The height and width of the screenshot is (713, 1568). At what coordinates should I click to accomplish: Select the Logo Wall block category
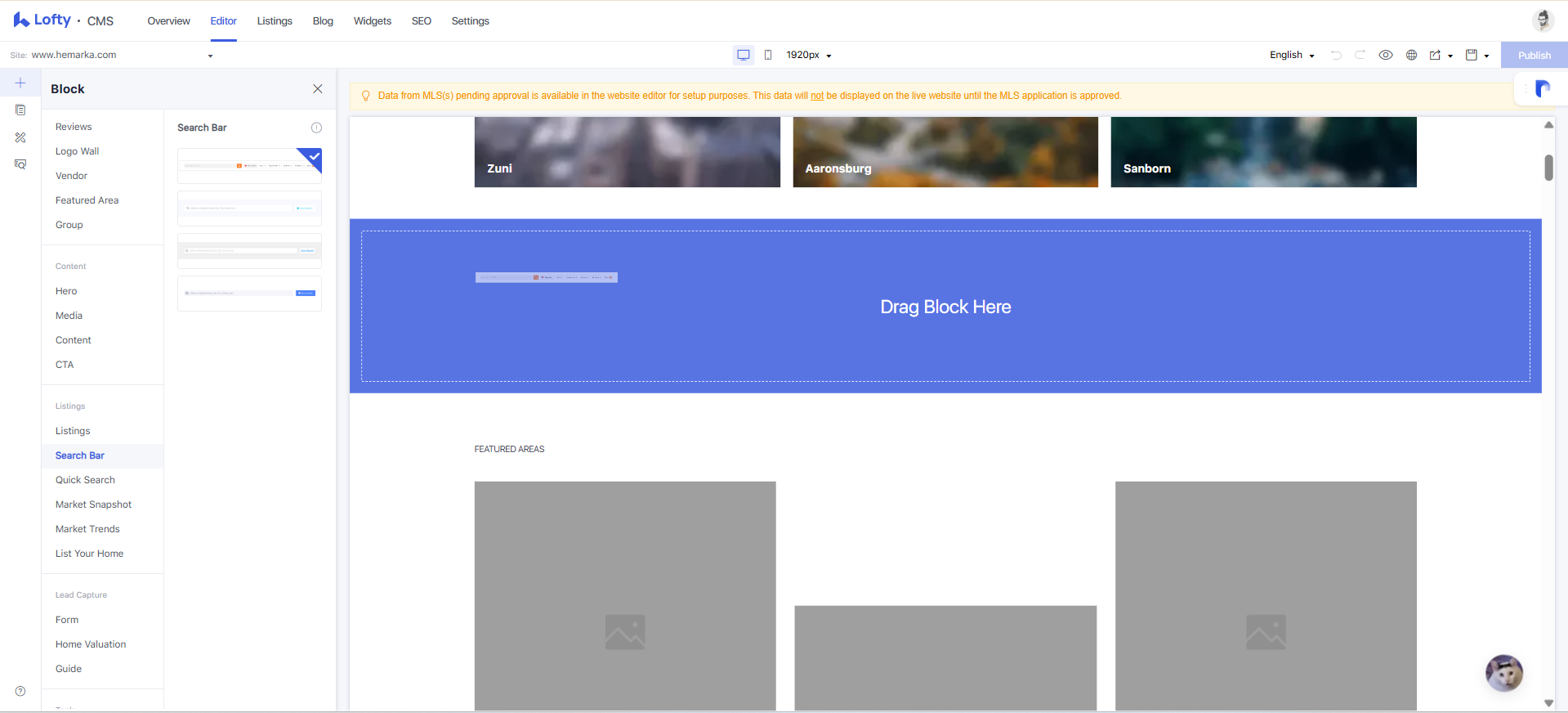pyautogui.click(x=78, y=151)
